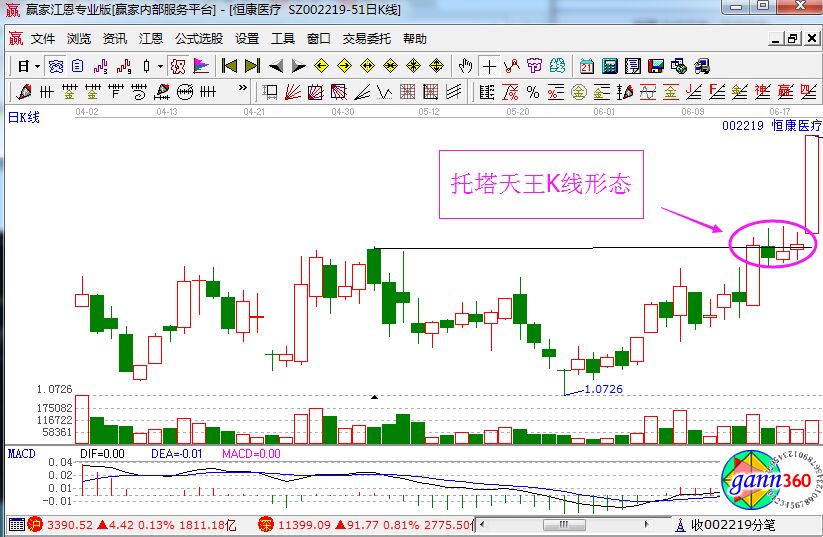Open the 日 period dropdown arrow

point(37,66)
